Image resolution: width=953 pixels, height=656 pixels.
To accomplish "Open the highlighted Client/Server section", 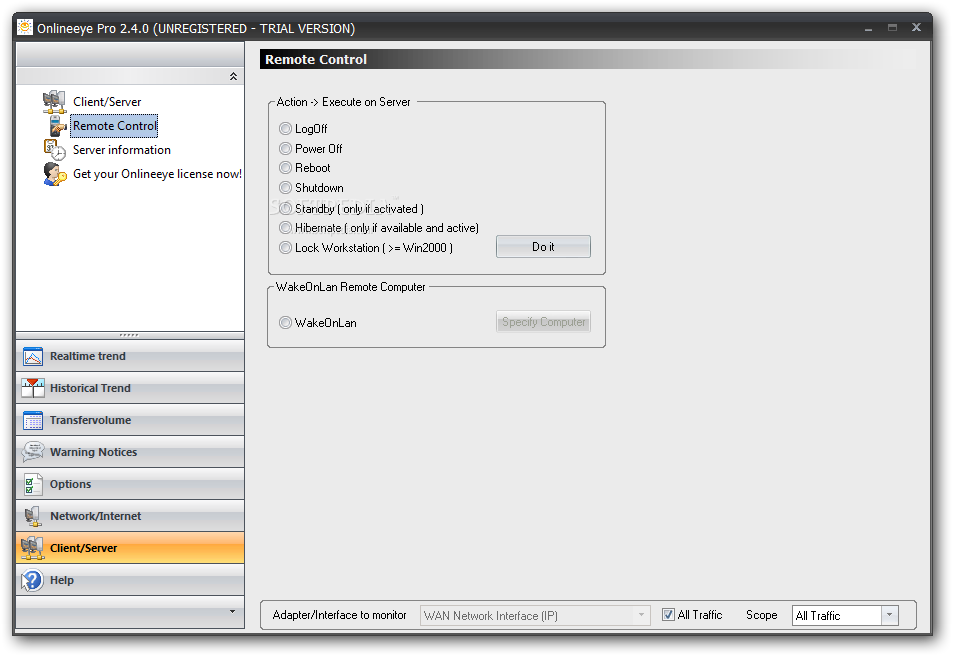I will (x=130, y=548).
